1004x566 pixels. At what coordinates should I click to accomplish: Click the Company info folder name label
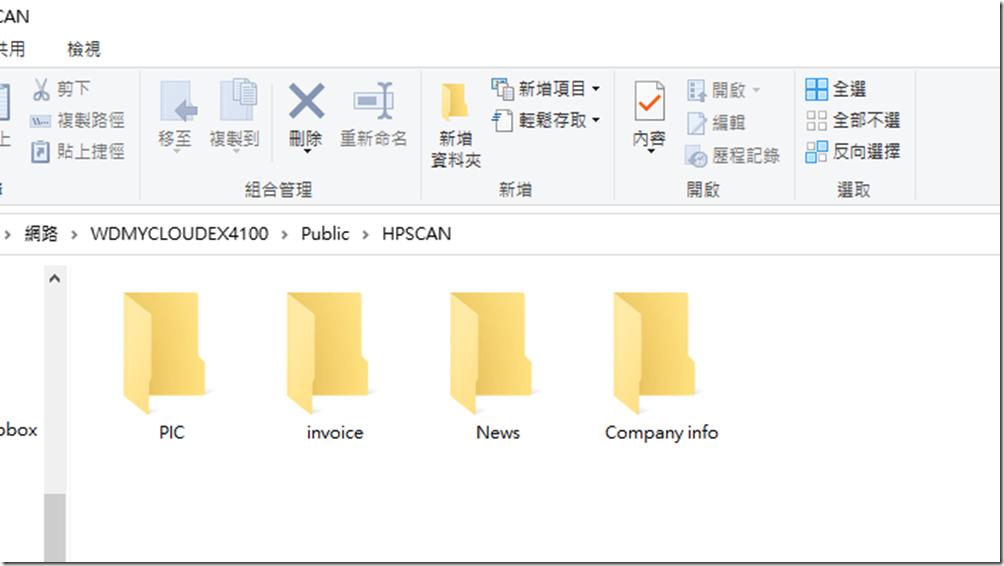[x=661, y=433]
